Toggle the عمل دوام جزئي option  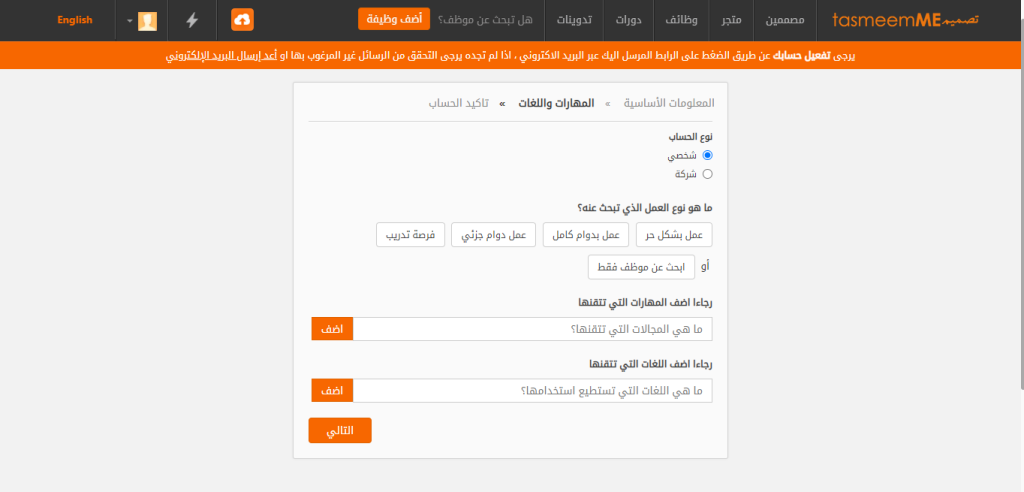click(493, 235)
